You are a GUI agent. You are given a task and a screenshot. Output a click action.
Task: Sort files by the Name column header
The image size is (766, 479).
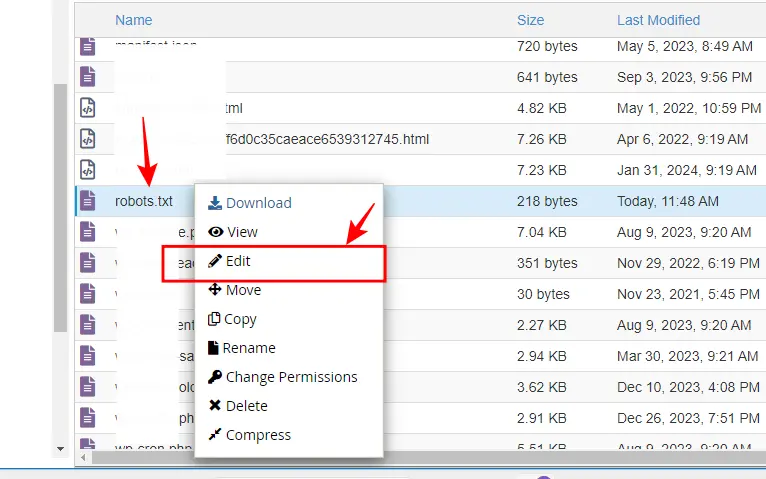pos(133,20)
